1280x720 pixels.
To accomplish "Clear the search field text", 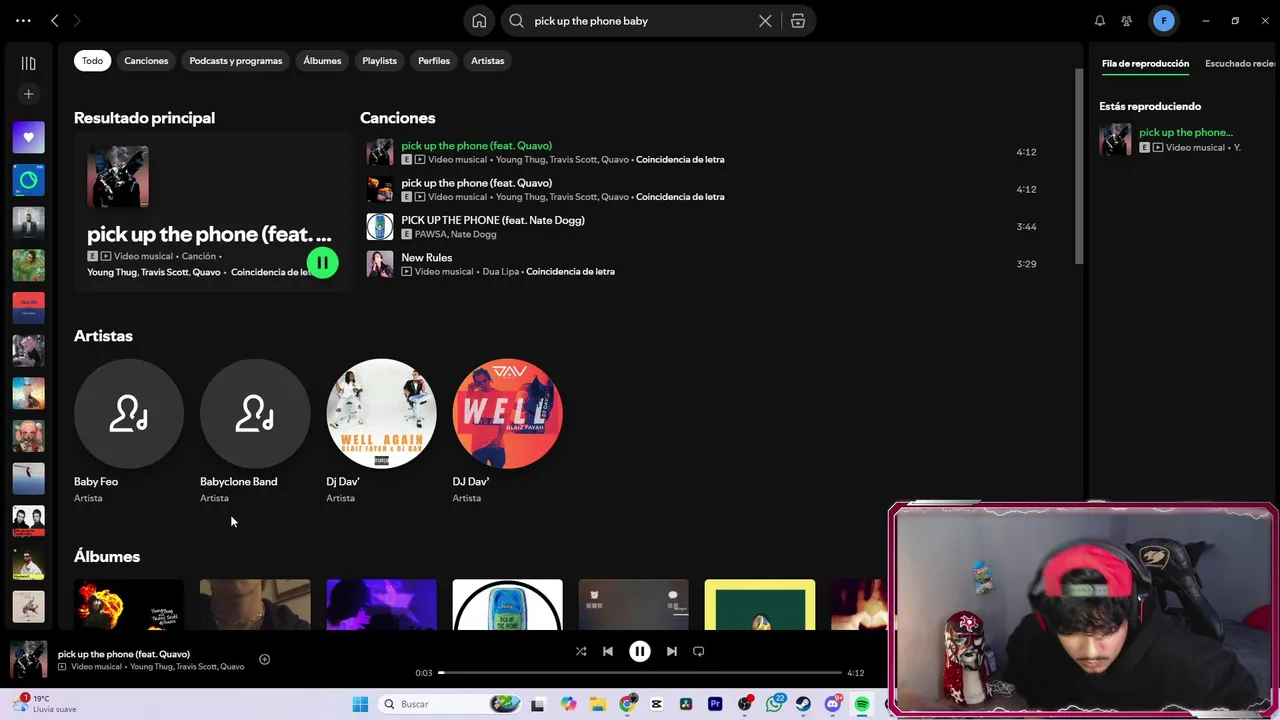I will pyautogui.click(x=765, y=21).
